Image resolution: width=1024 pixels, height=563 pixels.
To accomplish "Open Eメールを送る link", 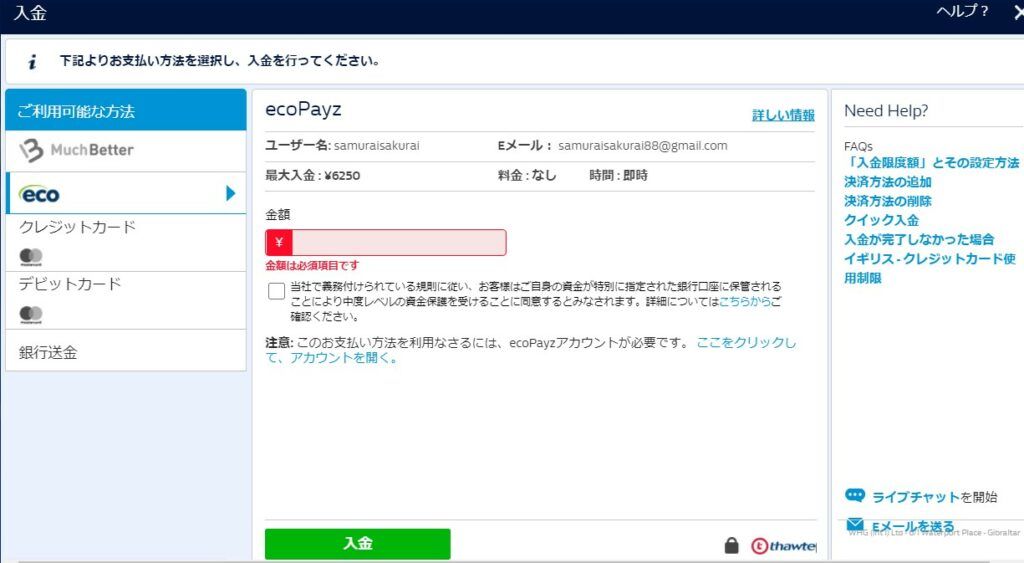I will [913, 526].
